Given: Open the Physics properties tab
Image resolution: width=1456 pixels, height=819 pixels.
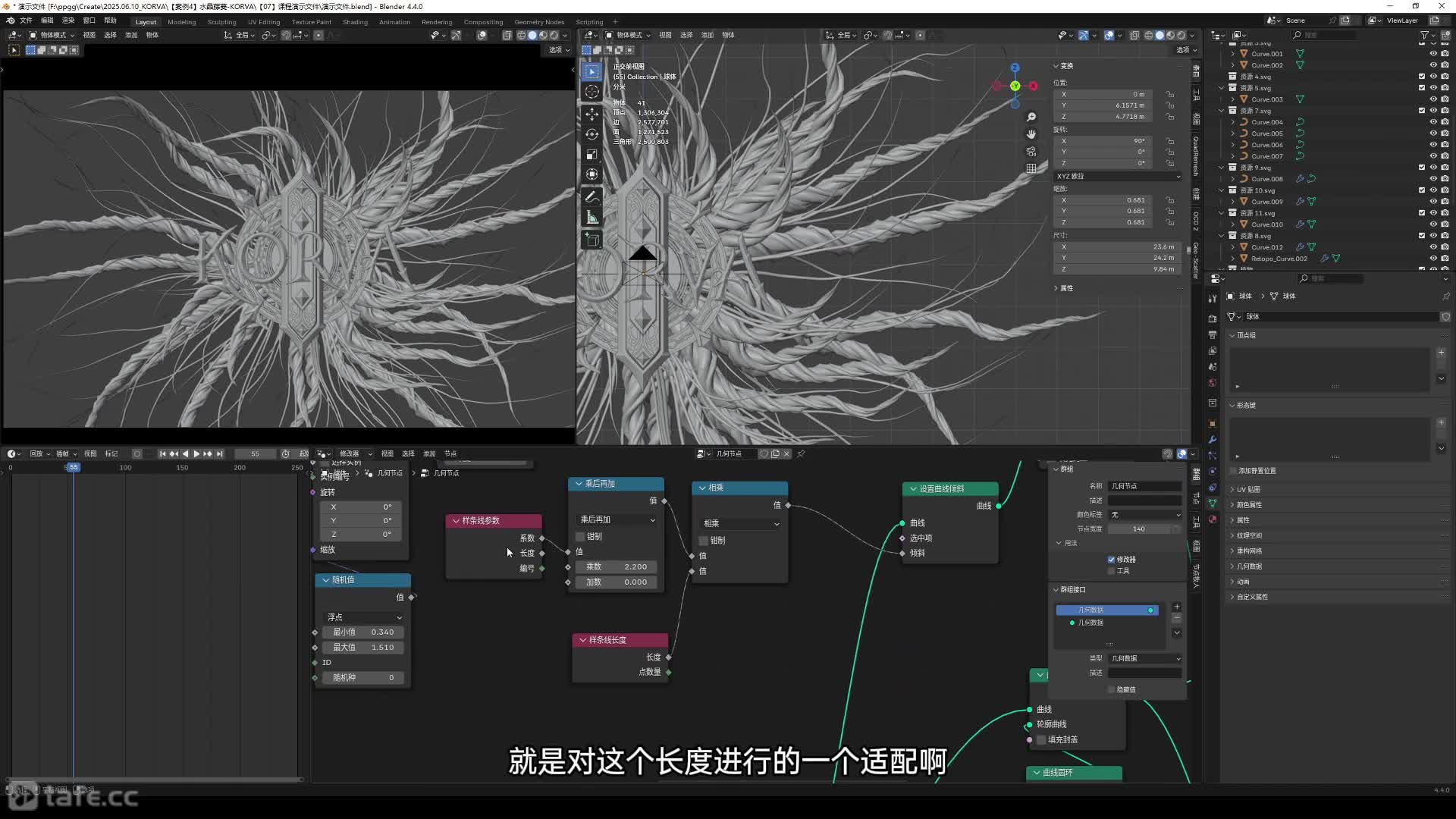Looking at the screenshot, I should 1212,472.
